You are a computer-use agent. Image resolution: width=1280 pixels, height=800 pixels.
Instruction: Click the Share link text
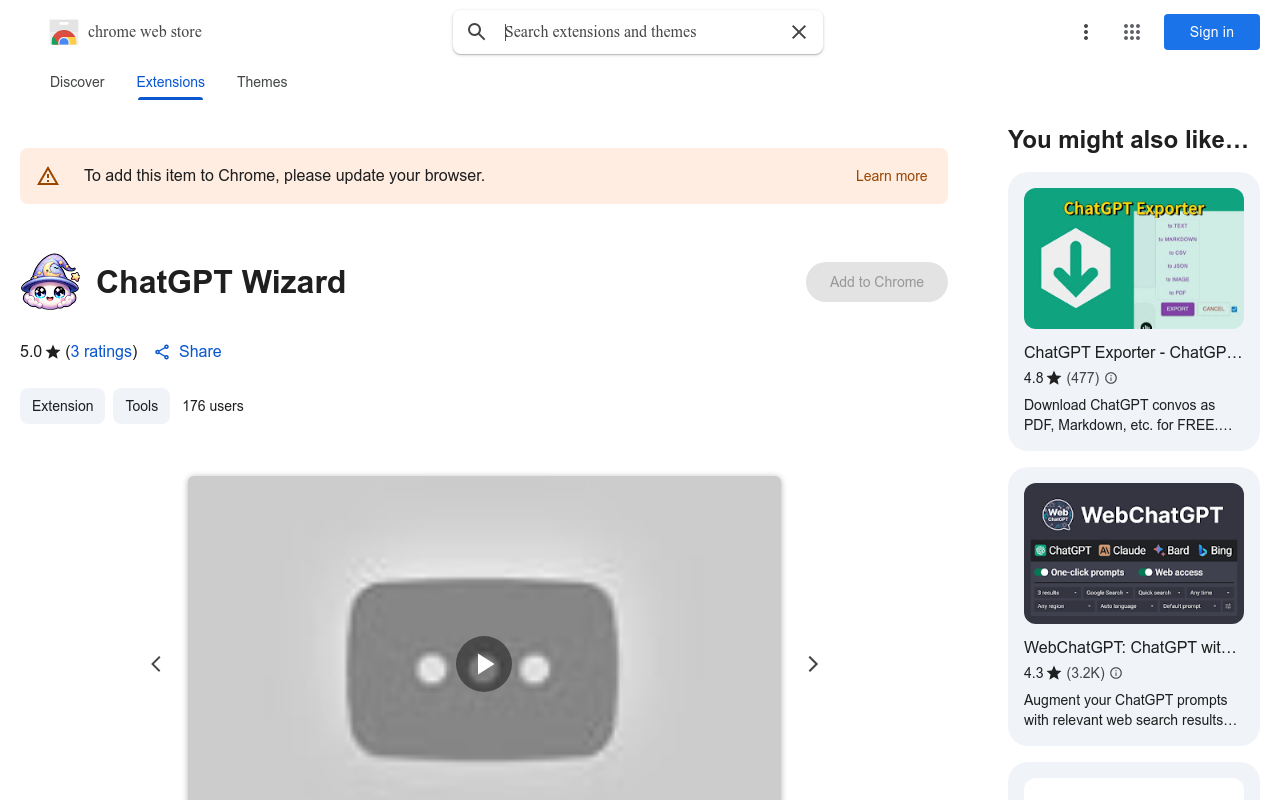click(x=200, y=351)
